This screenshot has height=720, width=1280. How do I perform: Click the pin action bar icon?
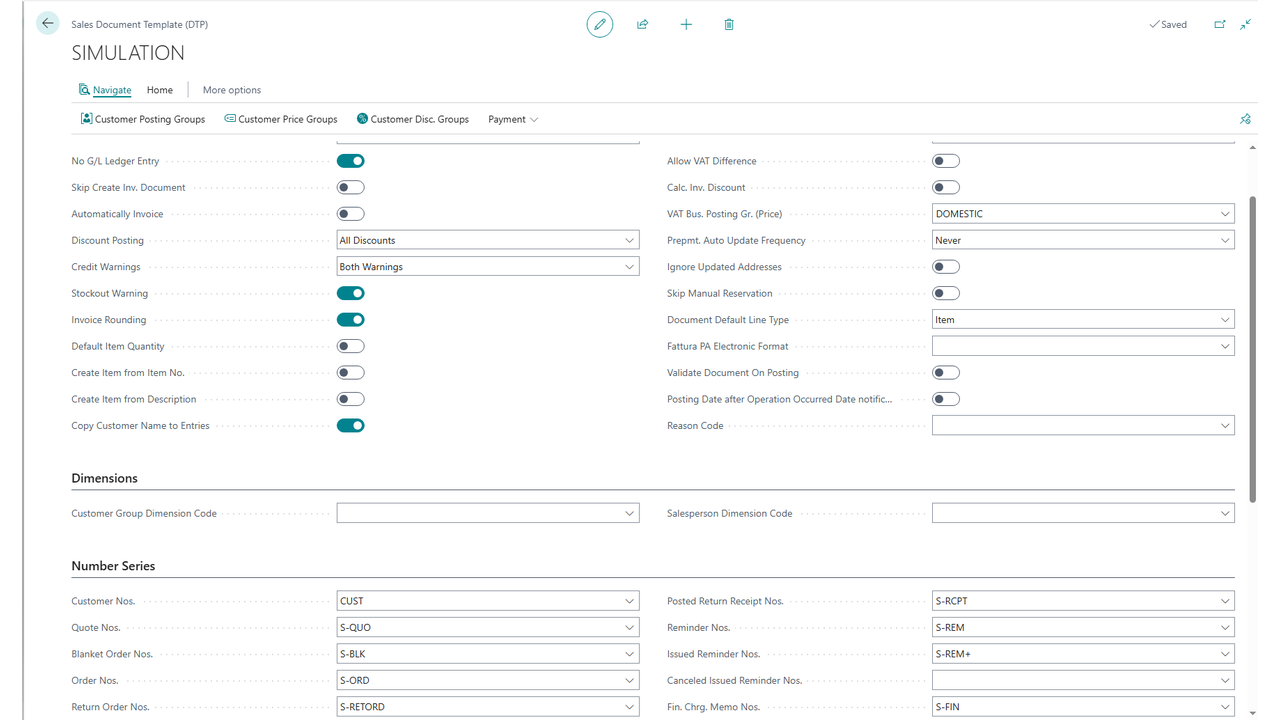(x=1245, y=119)
